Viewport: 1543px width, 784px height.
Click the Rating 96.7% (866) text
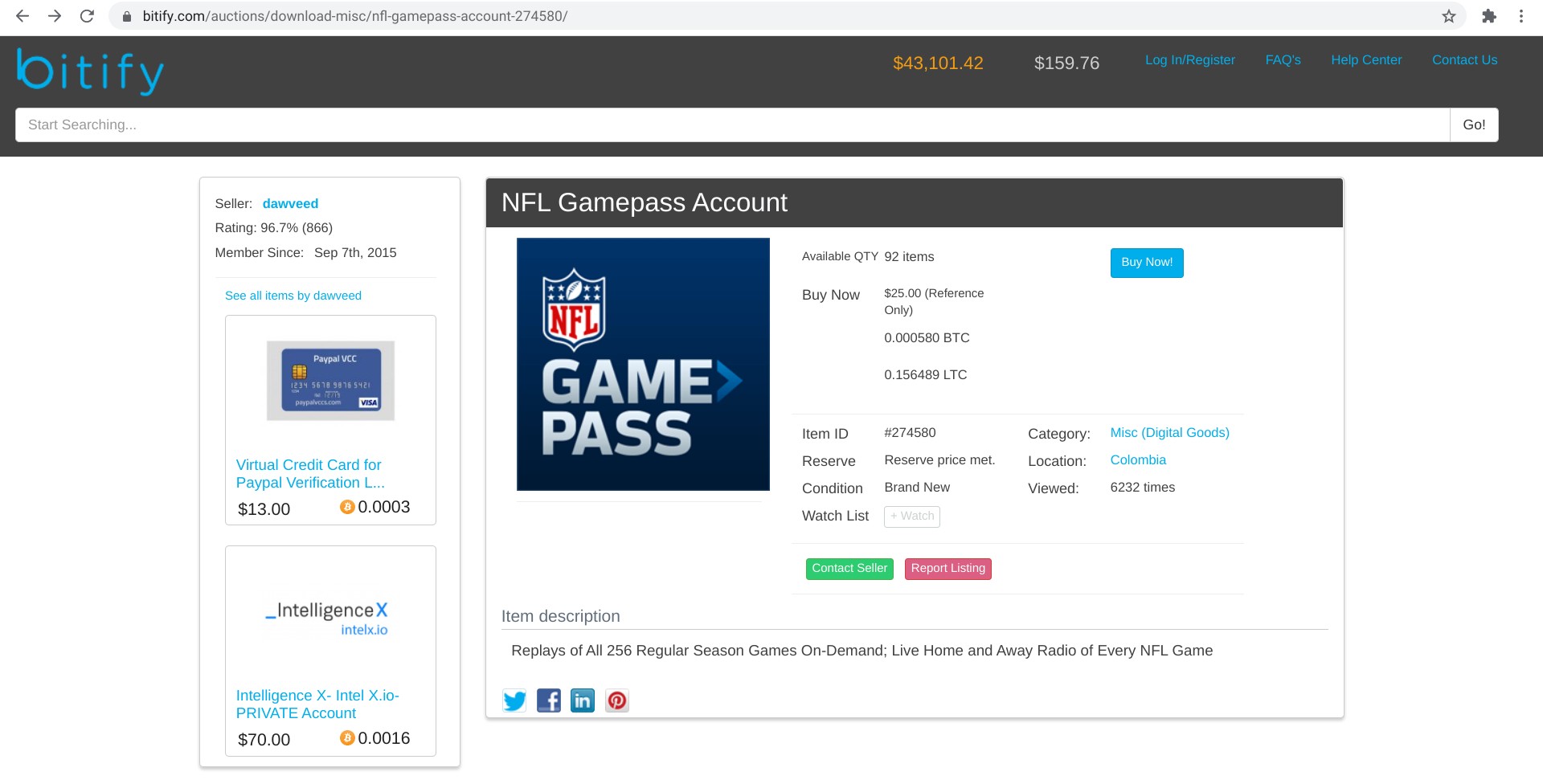tap(274, 228)
